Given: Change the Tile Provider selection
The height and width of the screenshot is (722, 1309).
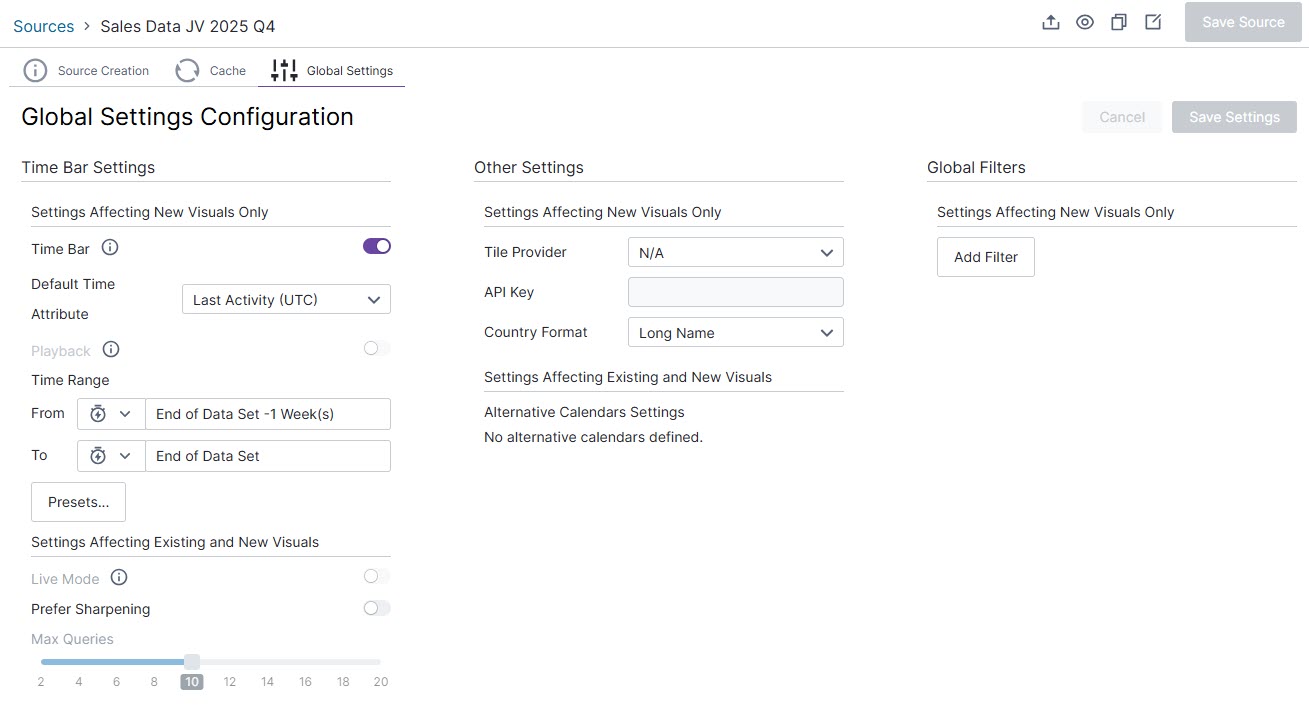Looking at the screenshot, I should coord(735,252).
